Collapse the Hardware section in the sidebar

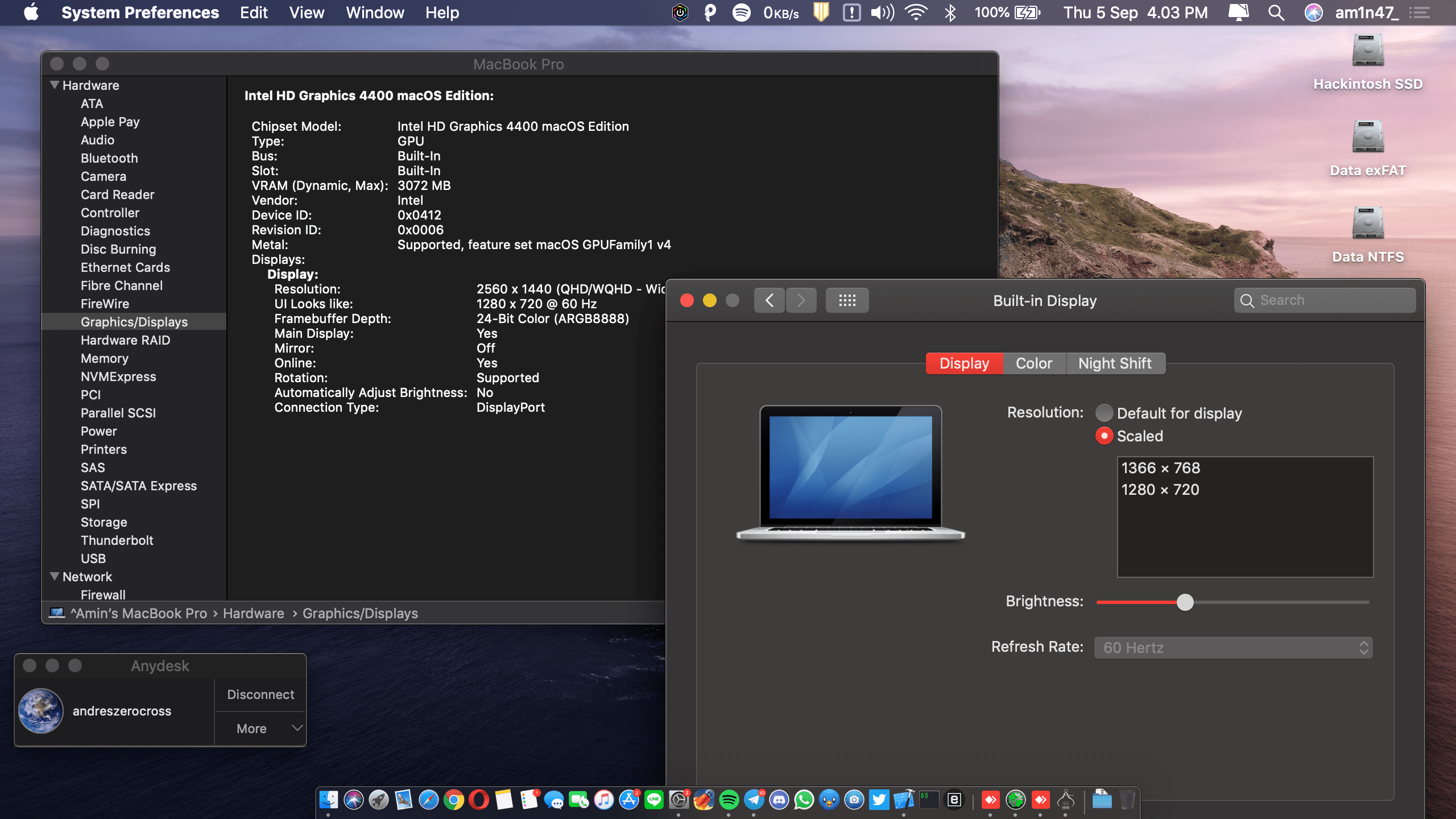(x=54, y=85)
